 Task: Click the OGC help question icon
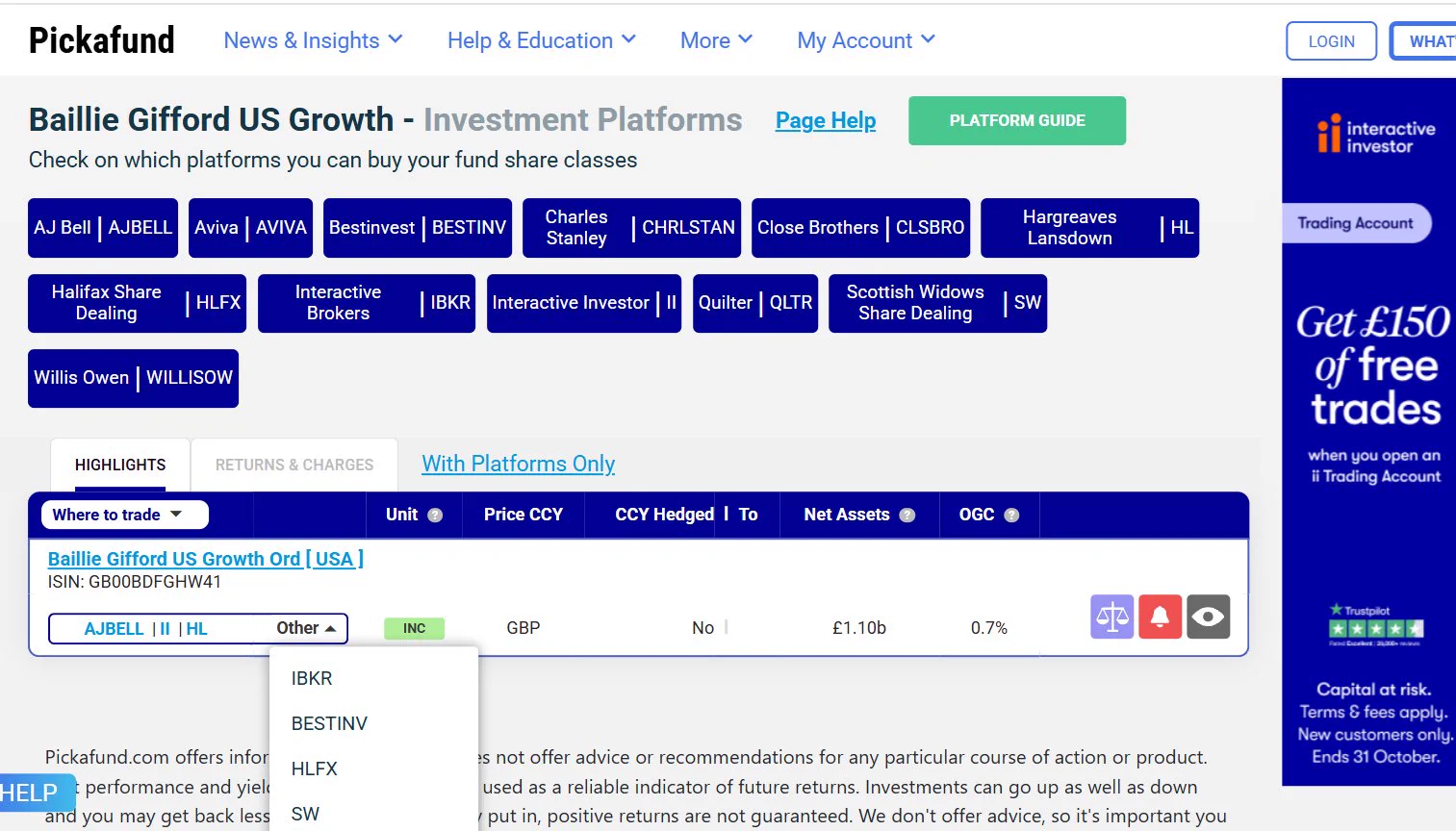coord(1011,515)
